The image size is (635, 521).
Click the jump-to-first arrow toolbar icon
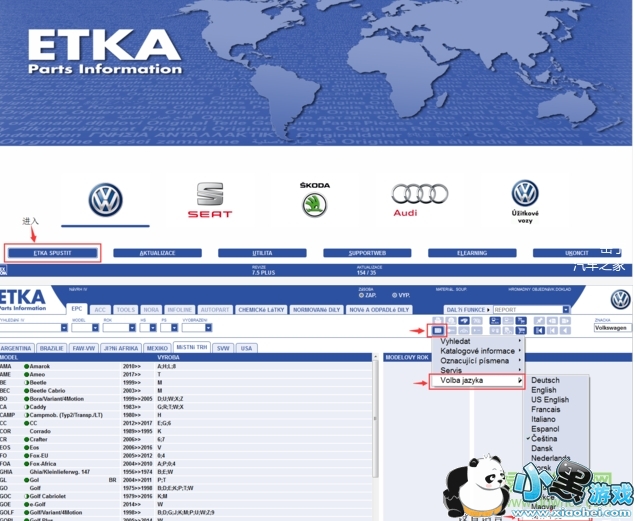click(539, 330)
